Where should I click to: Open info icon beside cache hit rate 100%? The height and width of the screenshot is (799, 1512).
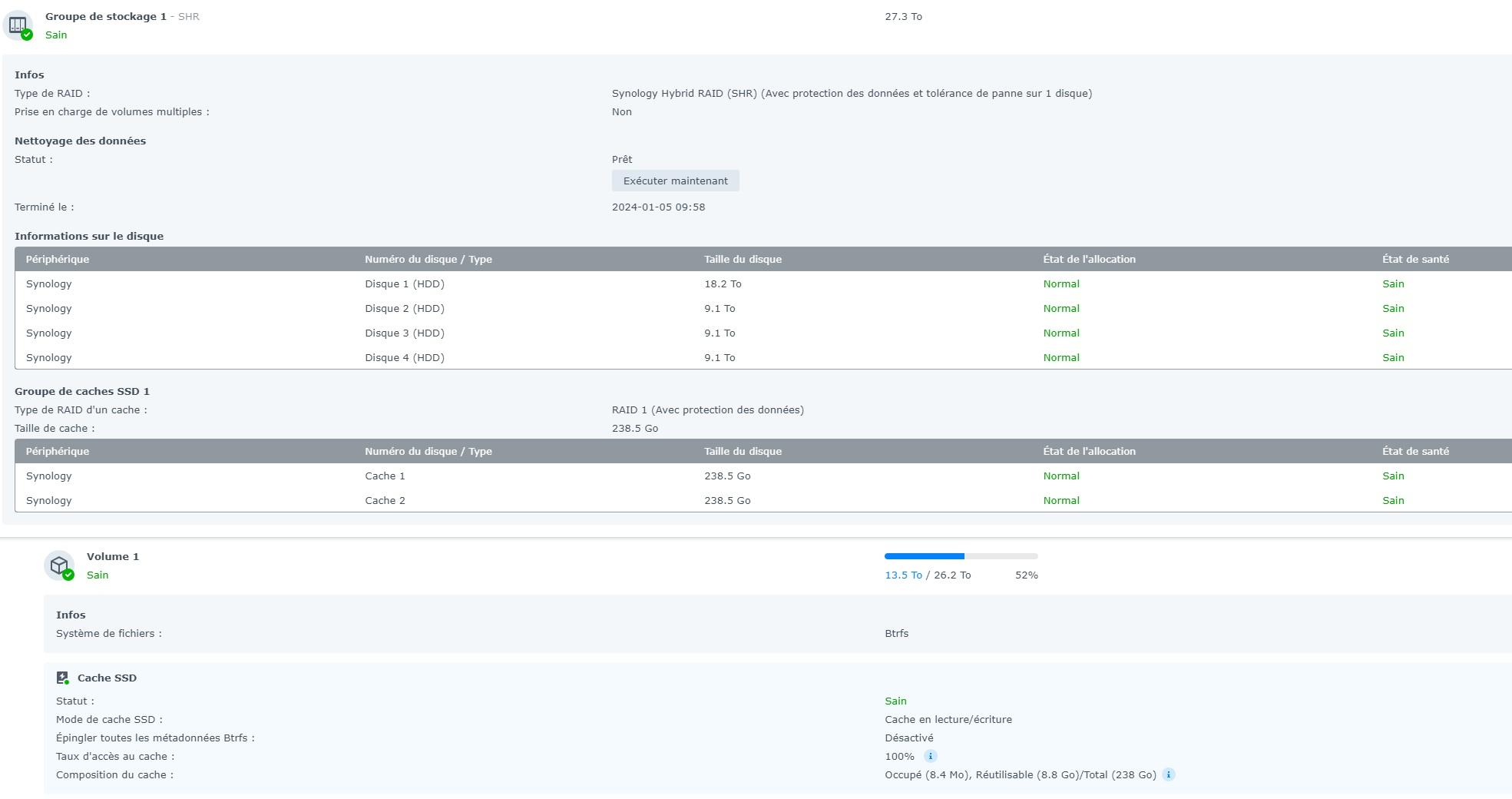point(930,756)
